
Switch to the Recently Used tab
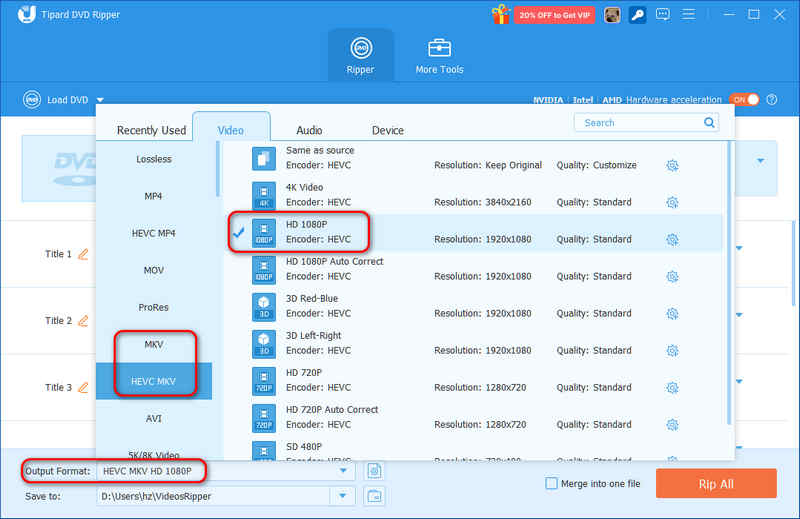coord(152,131)
